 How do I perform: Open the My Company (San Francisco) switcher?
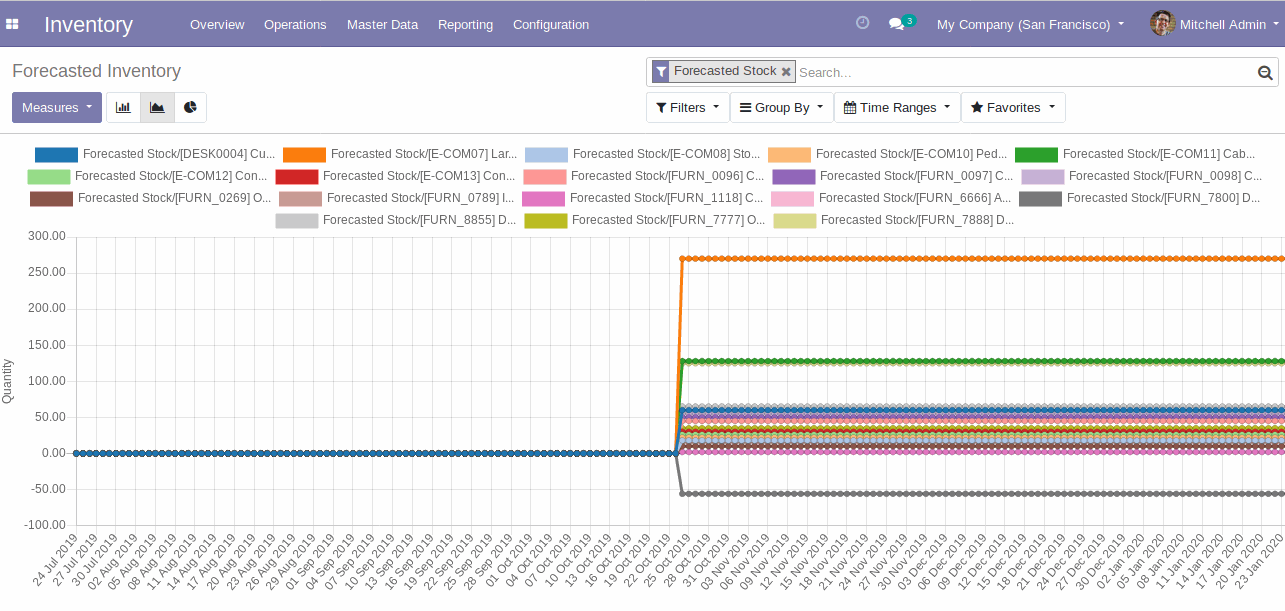(1030, 24)
